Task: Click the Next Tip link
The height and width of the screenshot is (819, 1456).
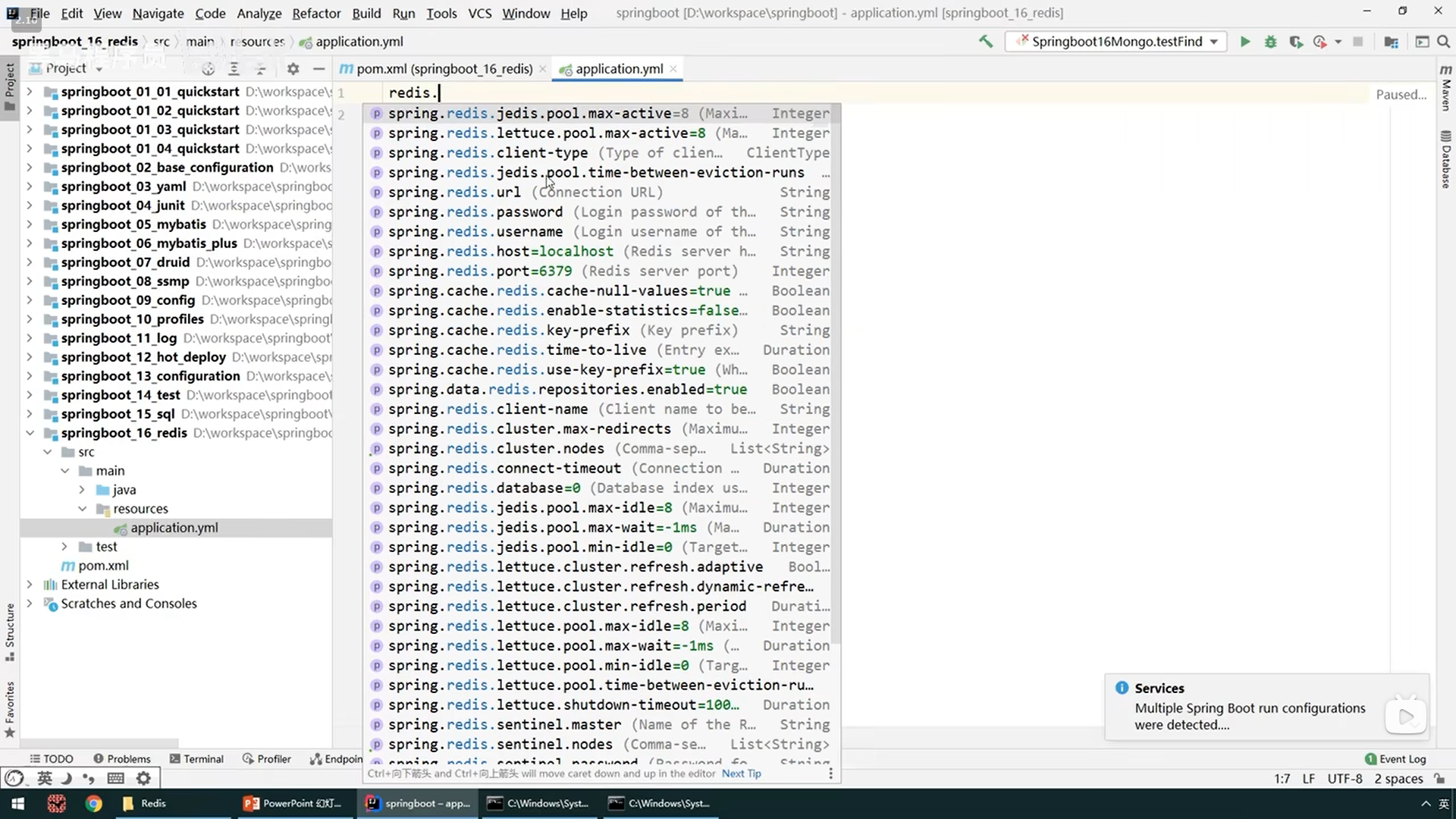Action: tap(741, 773)
